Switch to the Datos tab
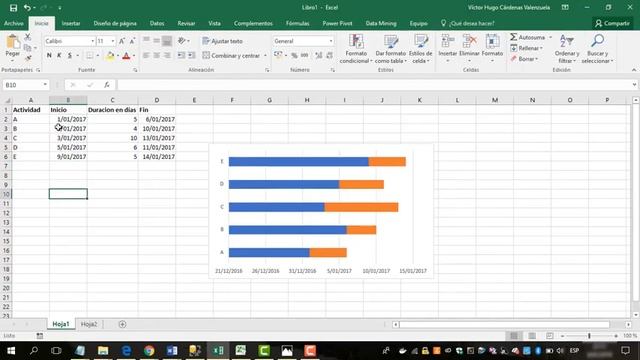Screen dimensions: 640x360 pos(157,24)
